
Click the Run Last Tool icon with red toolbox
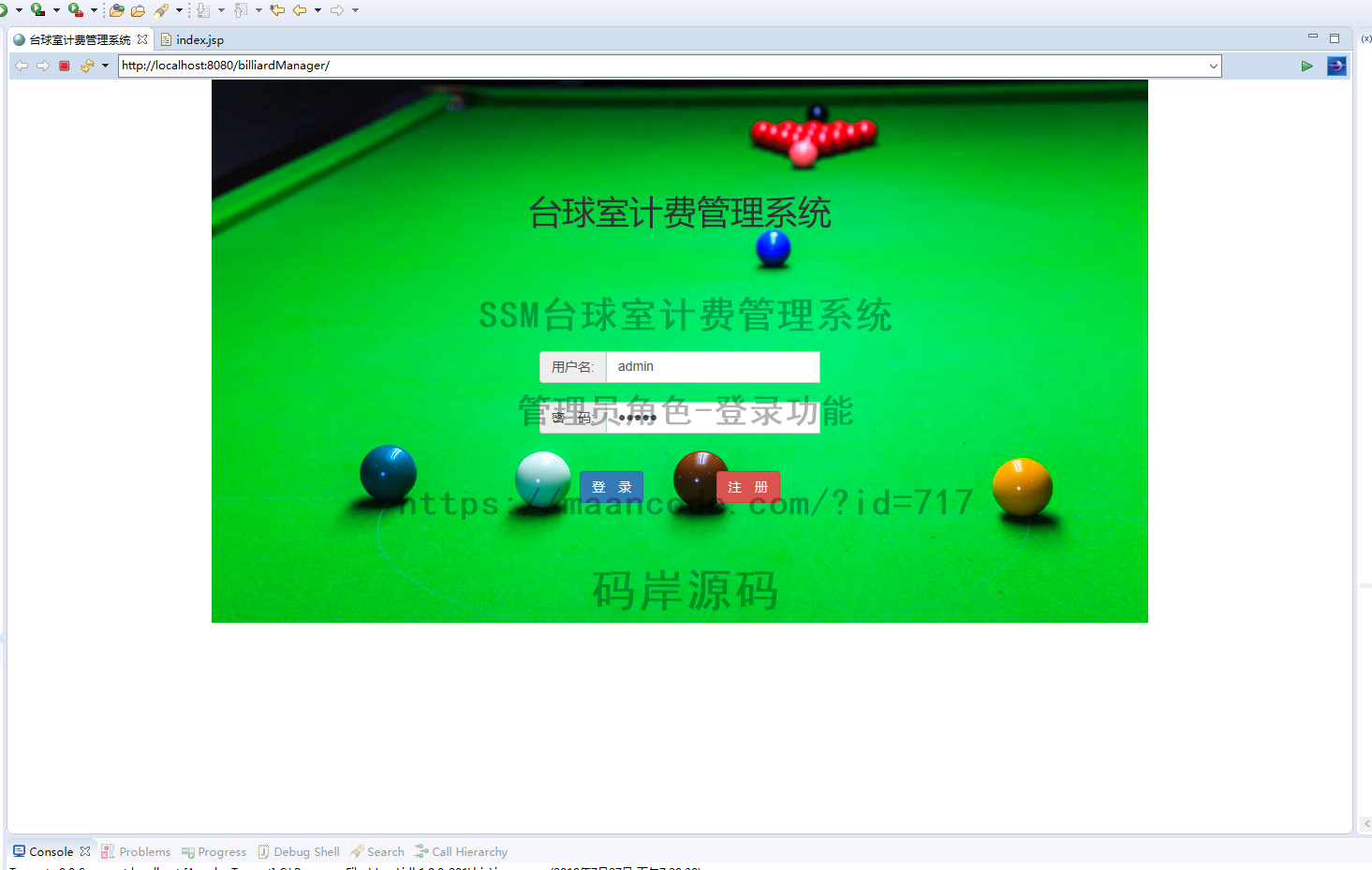pyautogui.click(x=75, y=10)
